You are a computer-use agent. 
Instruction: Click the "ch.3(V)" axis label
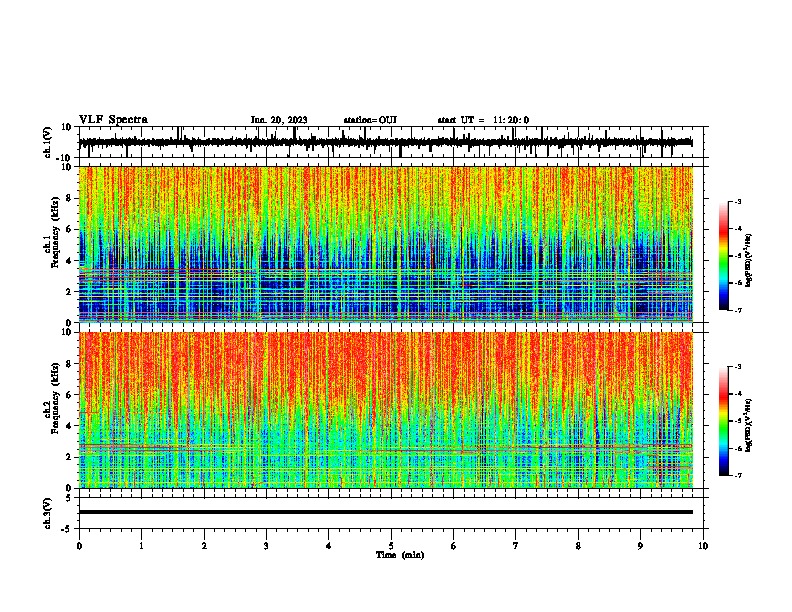point(48,513)
